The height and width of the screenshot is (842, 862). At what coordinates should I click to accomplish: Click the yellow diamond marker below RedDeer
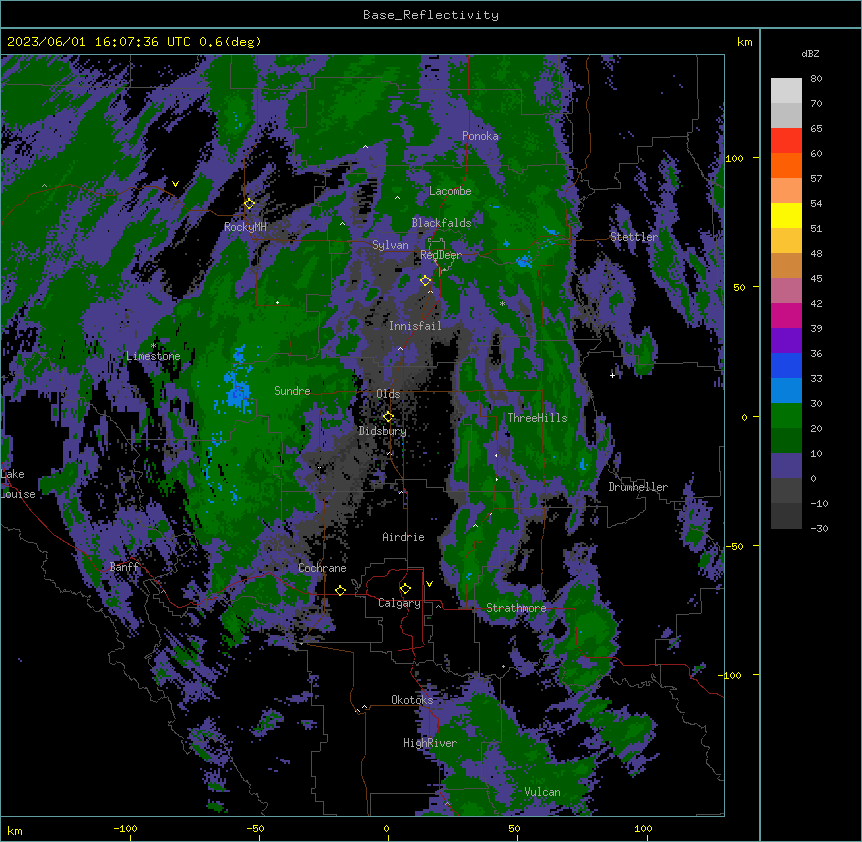click(x=425, y=281)
